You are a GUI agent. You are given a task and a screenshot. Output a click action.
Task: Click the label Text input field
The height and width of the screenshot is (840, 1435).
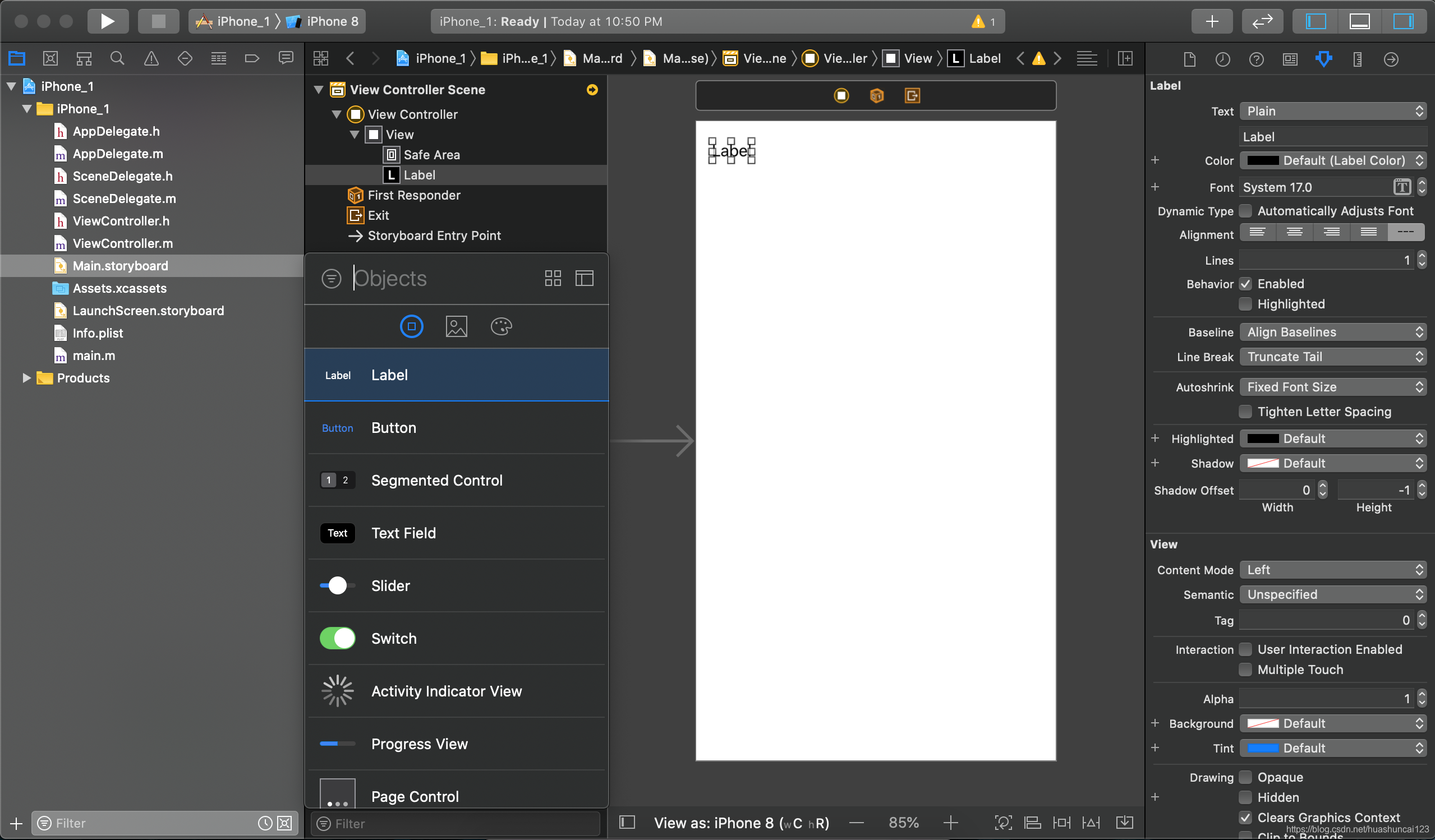click(x=1332, y=137)
